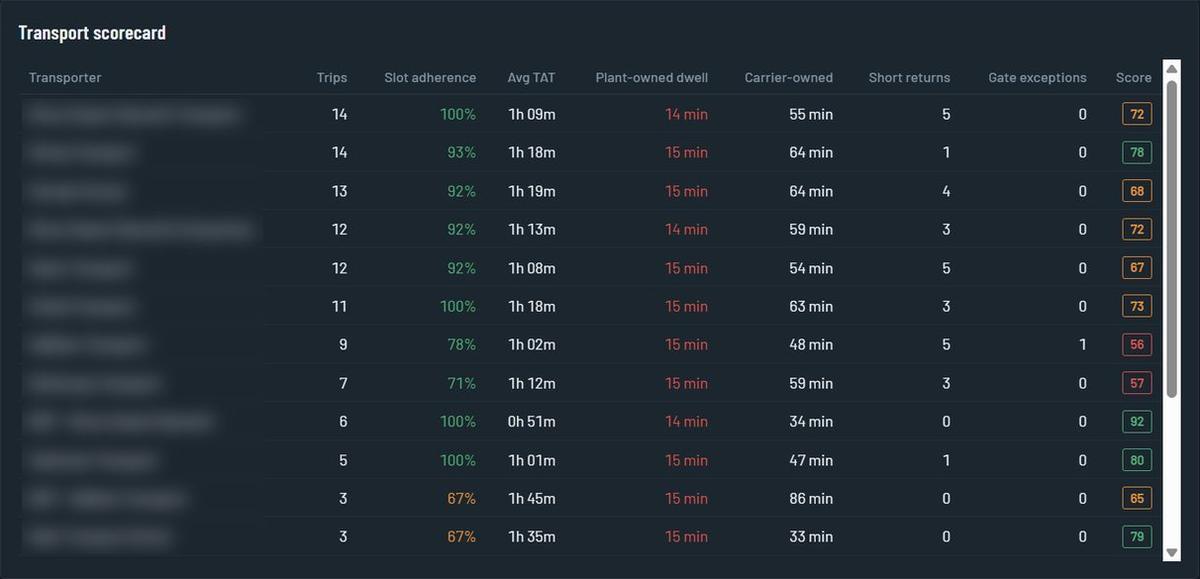Viewport: 1200px width, 579px height.
Task: Select Short returns value 4
Action: tap(946, 191)
